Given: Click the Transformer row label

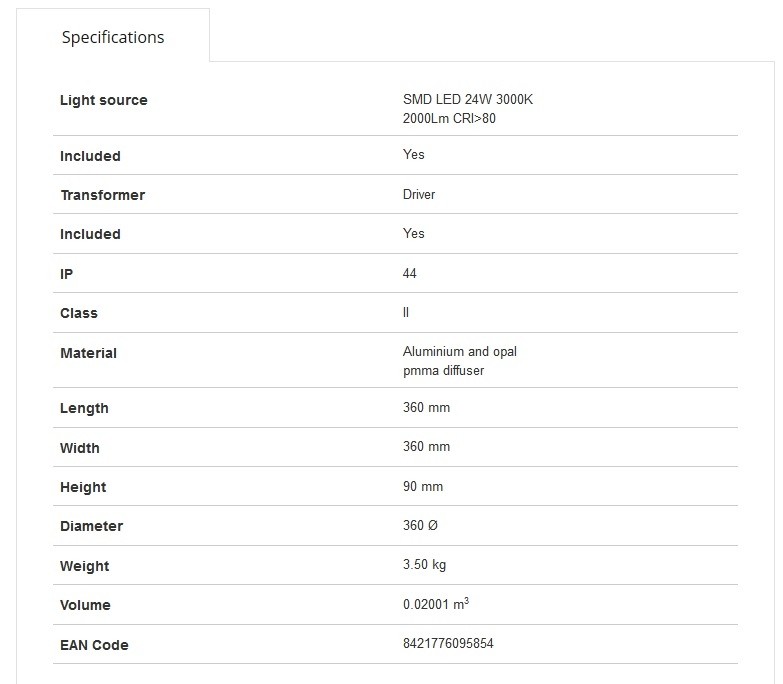Looking at the screenshot, I should pyautogui.click(x=103, y=195).
